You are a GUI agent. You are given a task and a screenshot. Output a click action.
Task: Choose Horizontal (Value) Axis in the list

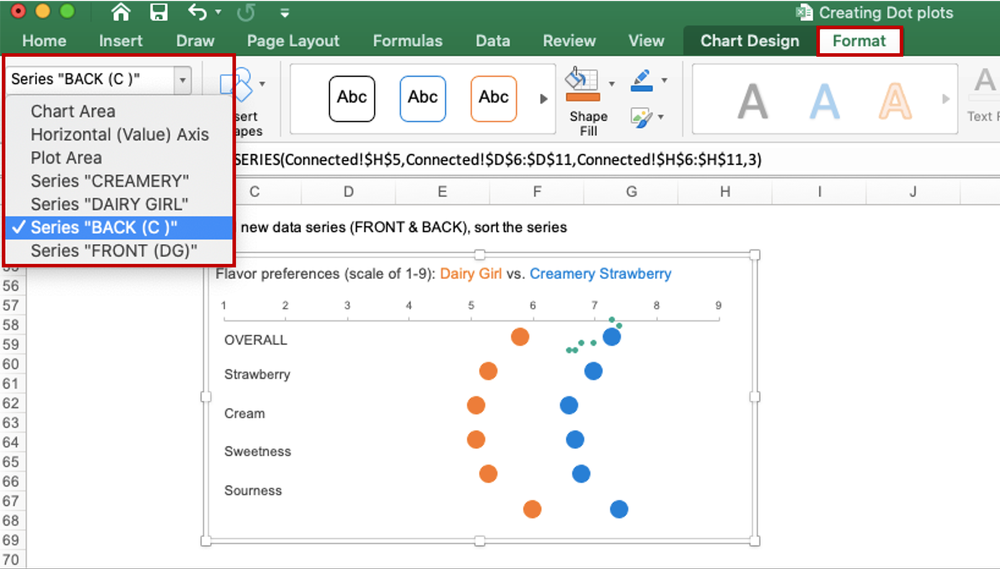point(119,135)
